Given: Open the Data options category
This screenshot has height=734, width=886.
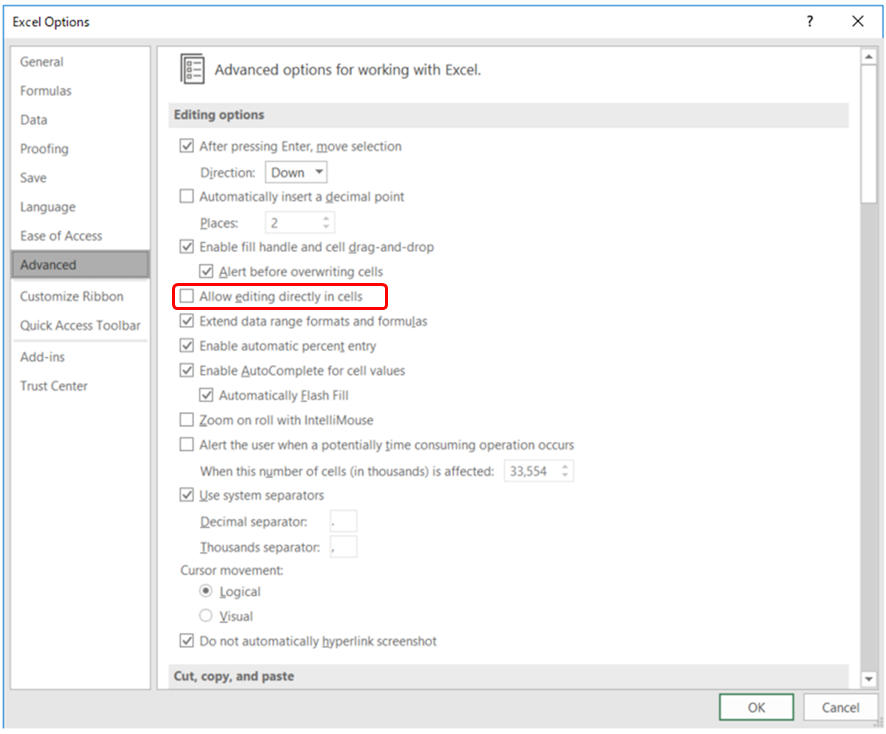Looking at the screenshot, I should point(33,120).
